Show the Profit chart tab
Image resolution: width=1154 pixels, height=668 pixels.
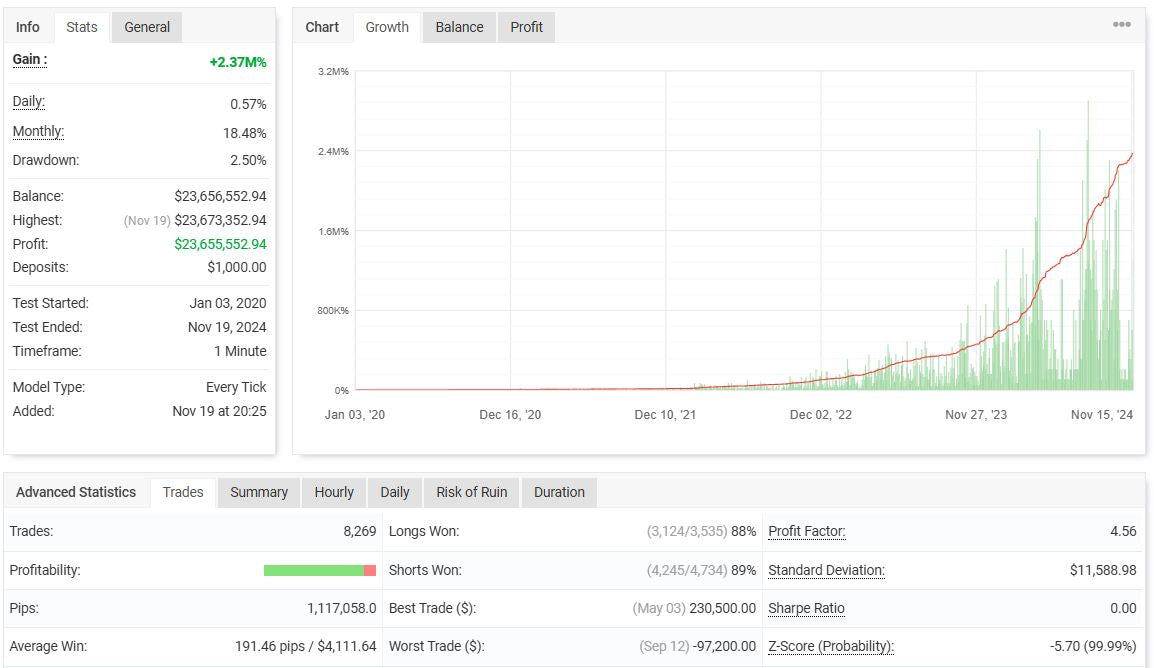pyautogui.click(x=526, y=27)
